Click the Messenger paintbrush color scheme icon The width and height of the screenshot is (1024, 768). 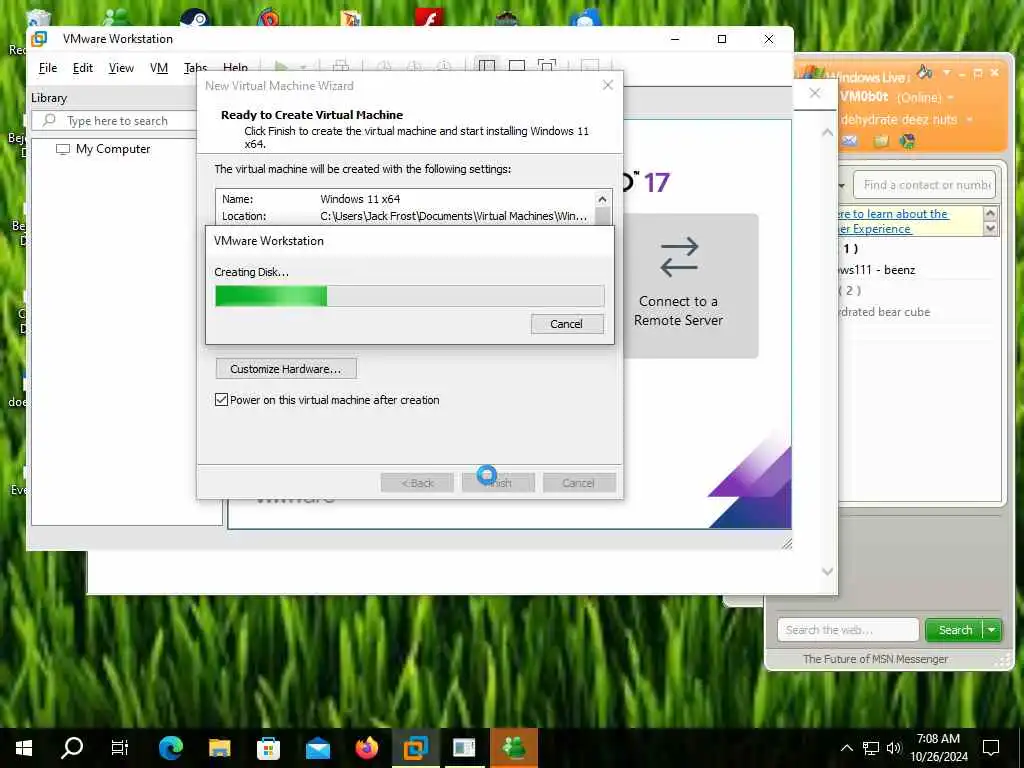click(x=924, y=71)
